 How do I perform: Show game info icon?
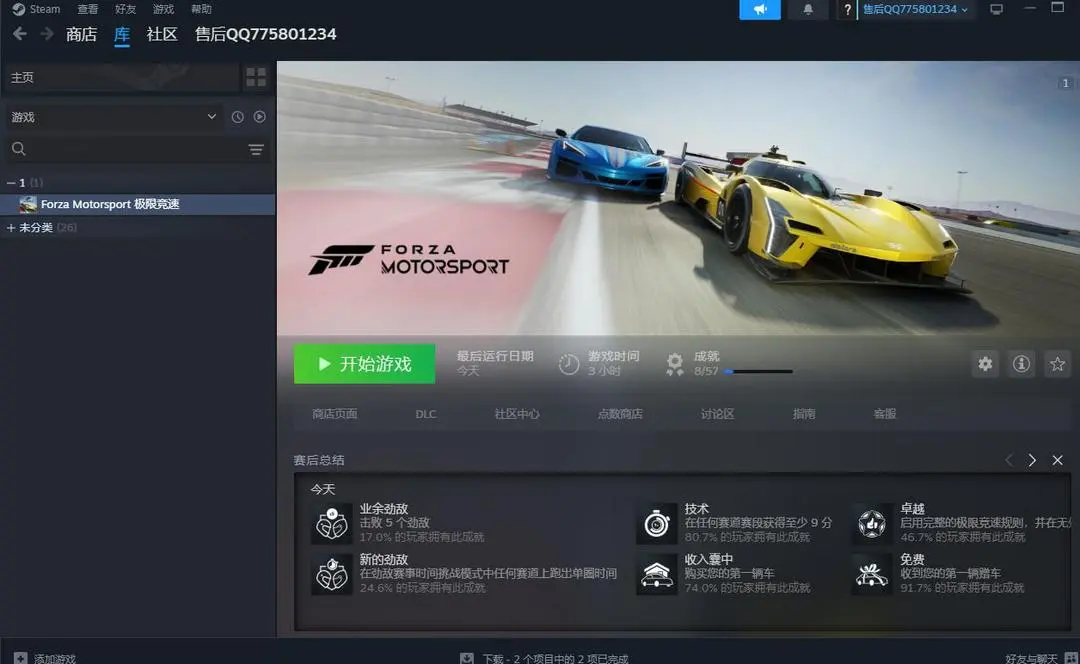point(1021,364)
